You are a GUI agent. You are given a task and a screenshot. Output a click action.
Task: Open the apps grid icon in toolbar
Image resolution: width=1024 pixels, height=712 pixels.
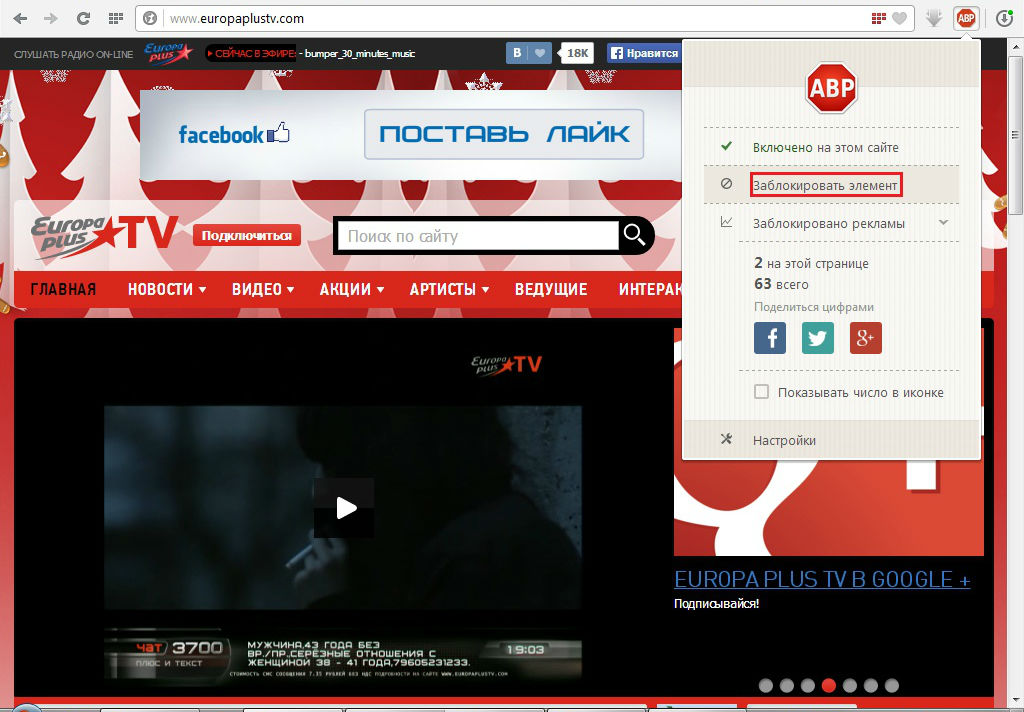pos(115,18)
